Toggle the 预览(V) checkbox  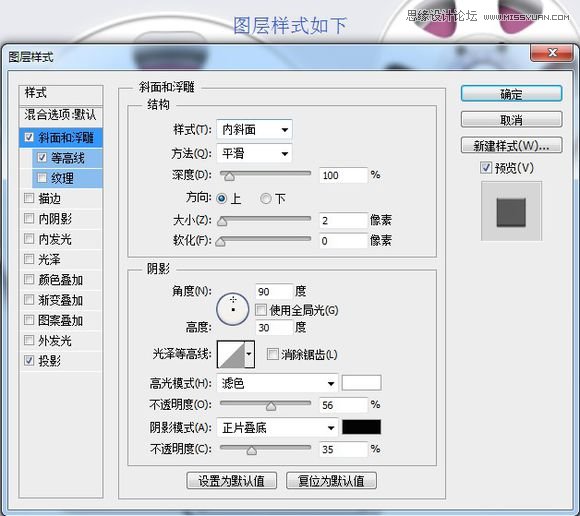click(x=486, y=168)
